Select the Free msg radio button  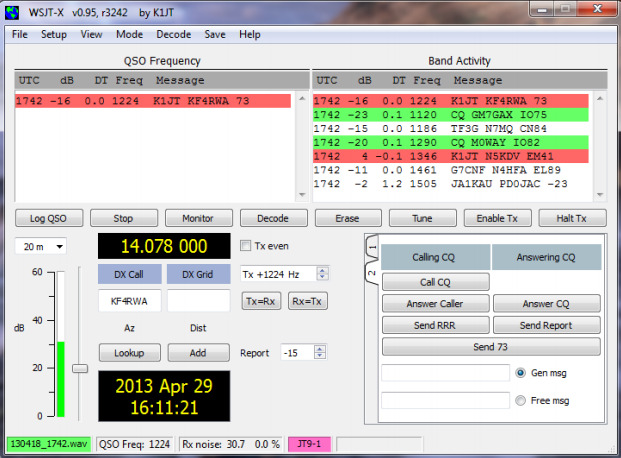point(520,401)
